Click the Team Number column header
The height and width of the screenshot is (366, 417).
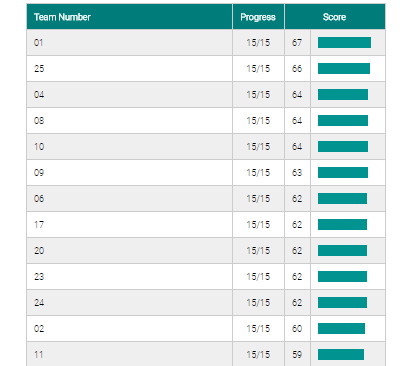coord(129,17)
